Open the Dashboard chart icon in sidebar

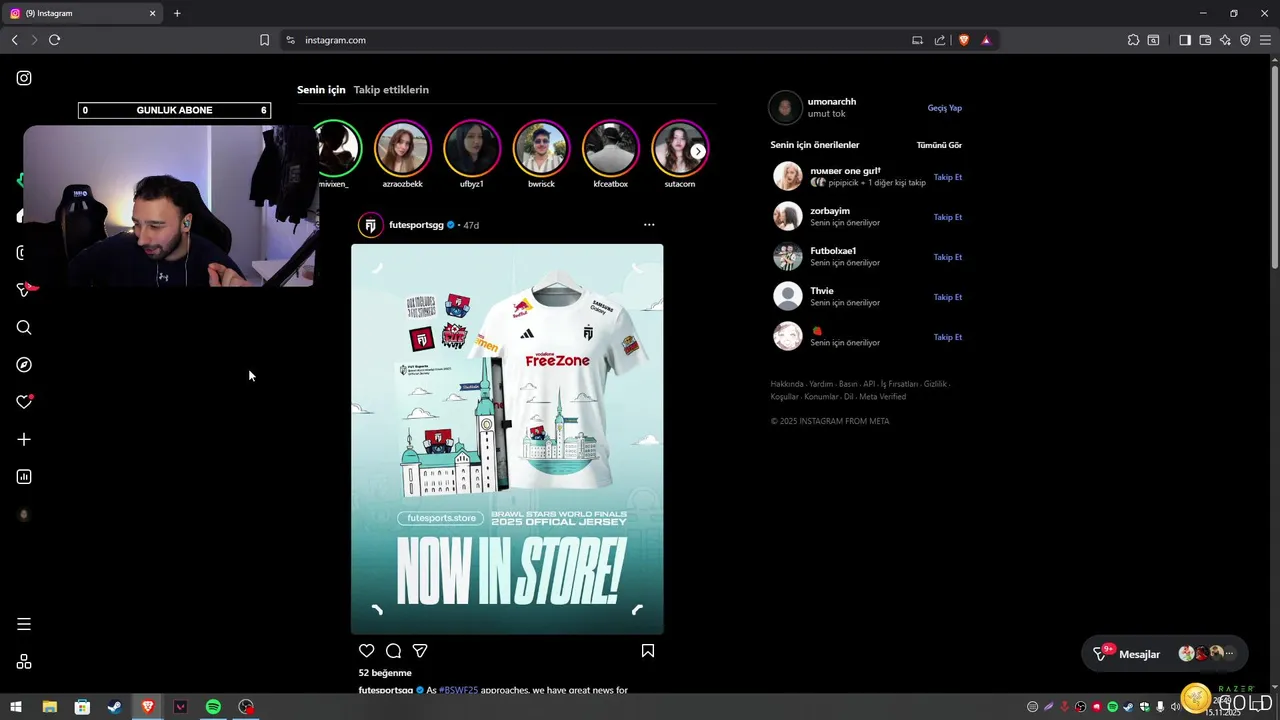point(24,477)
